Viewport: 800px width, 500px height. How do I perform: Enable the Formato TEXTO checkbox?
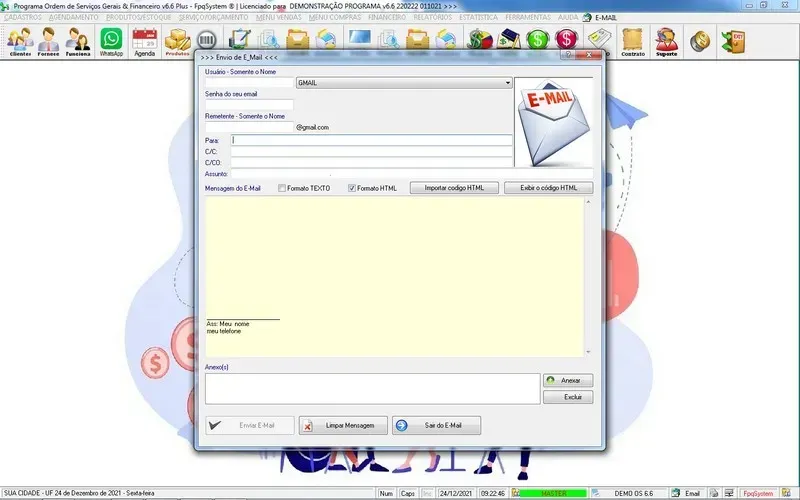tap(282, 188)
